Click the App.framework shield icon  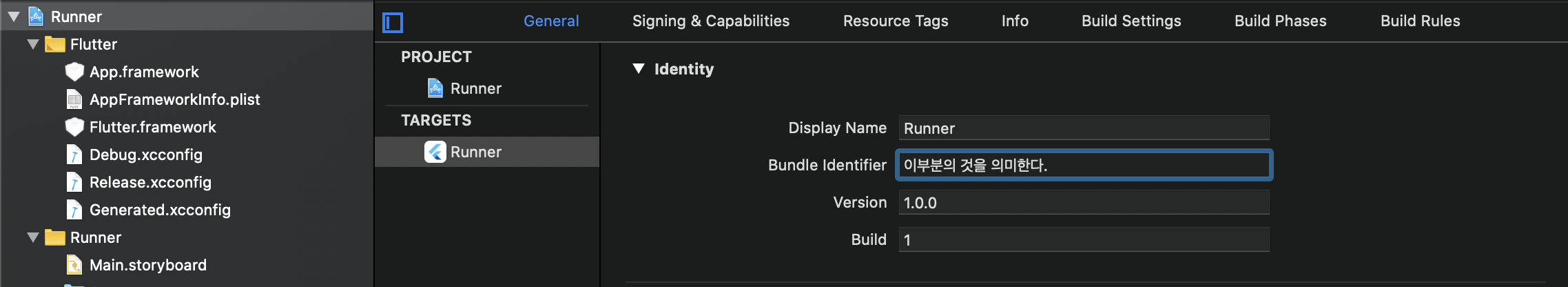tap(74, 72)
